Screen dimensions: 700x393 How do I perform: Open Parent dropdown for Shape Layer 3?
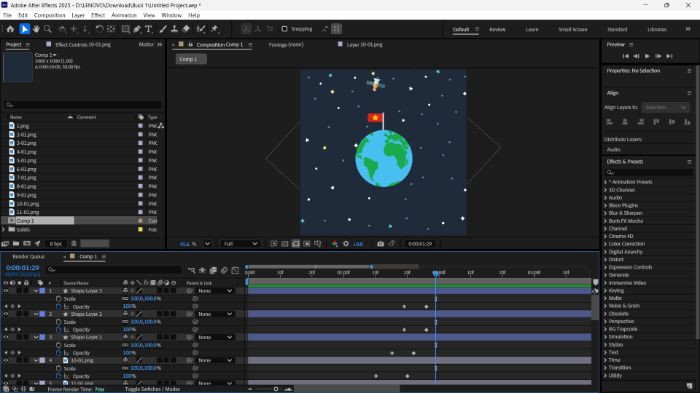click(215, 291)
